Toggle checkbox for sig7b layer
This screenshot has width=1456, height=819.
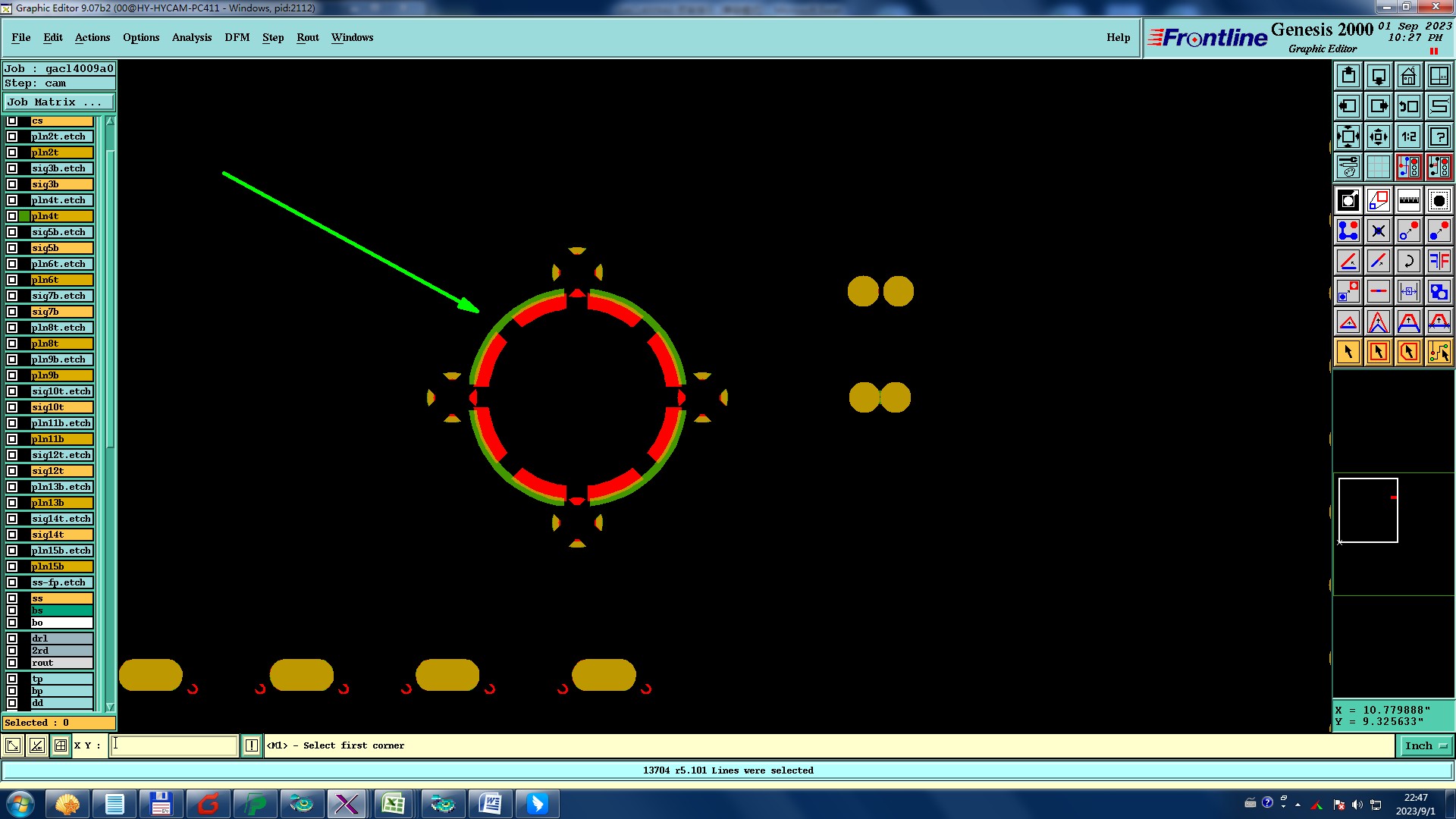[x=12, y=312]
